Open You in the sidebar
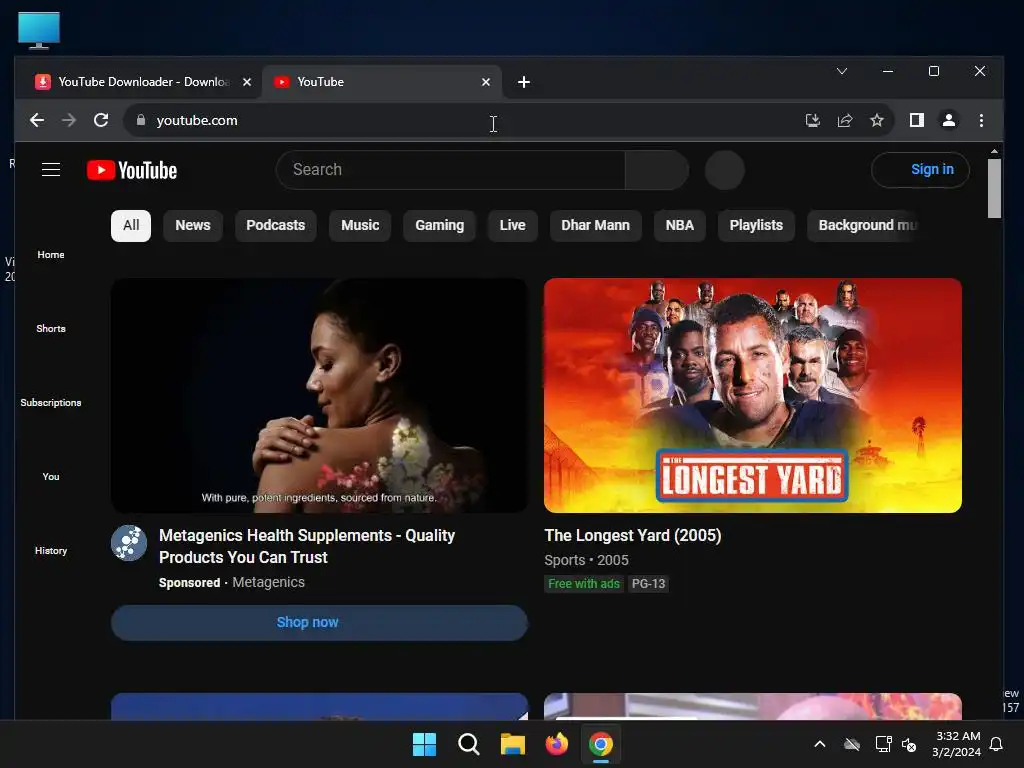This screenshot has width=1024, height=768. click(51, 477)
